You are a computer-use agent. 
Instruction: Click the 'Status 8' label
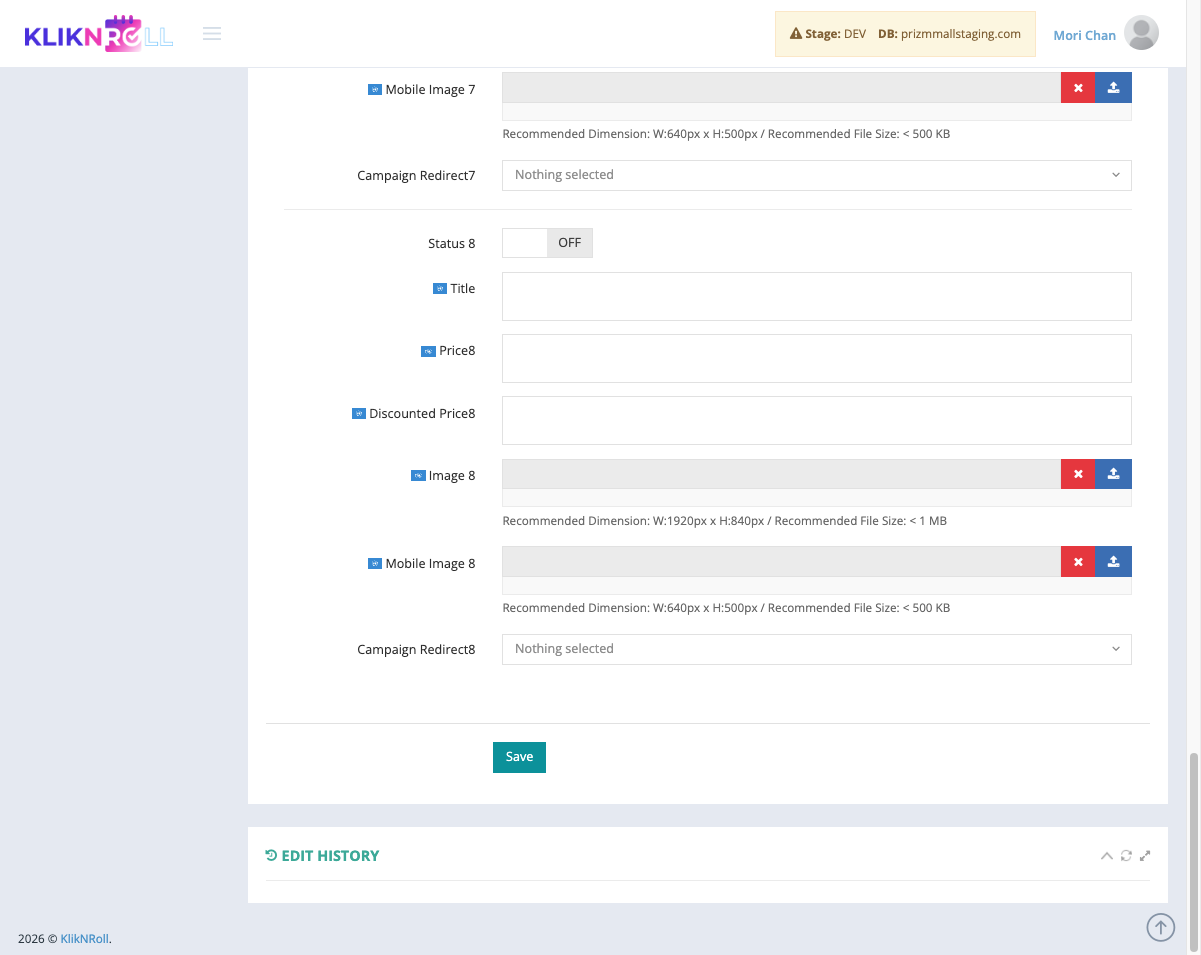click(x=451, y=244)
